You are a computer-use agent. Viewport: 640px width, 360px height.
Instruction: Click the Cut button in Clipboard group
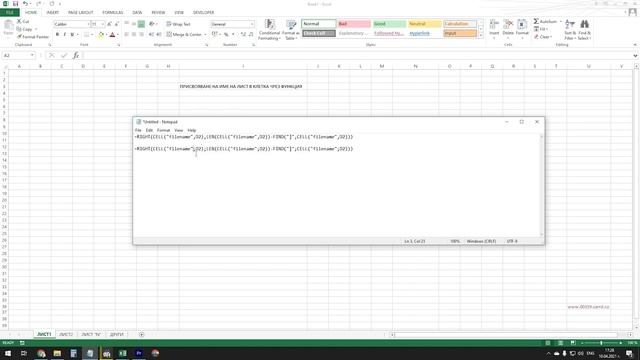point(23,21)
